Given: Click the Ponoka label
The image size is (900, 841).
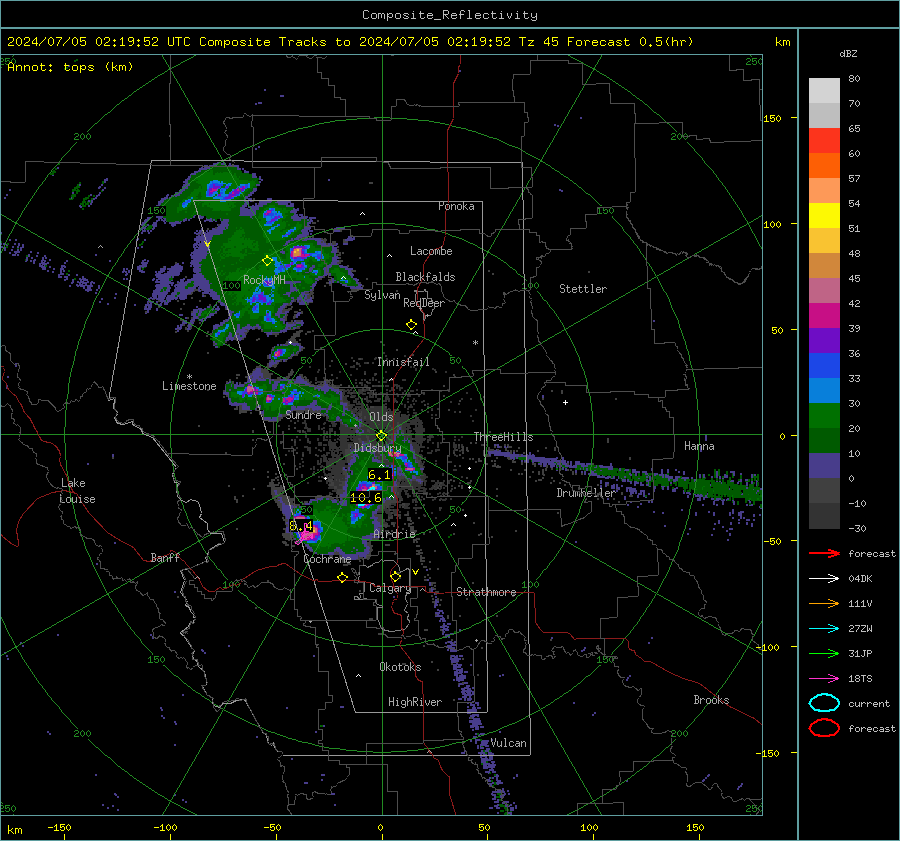Looking at the screenshot, I should click(456, 206).
